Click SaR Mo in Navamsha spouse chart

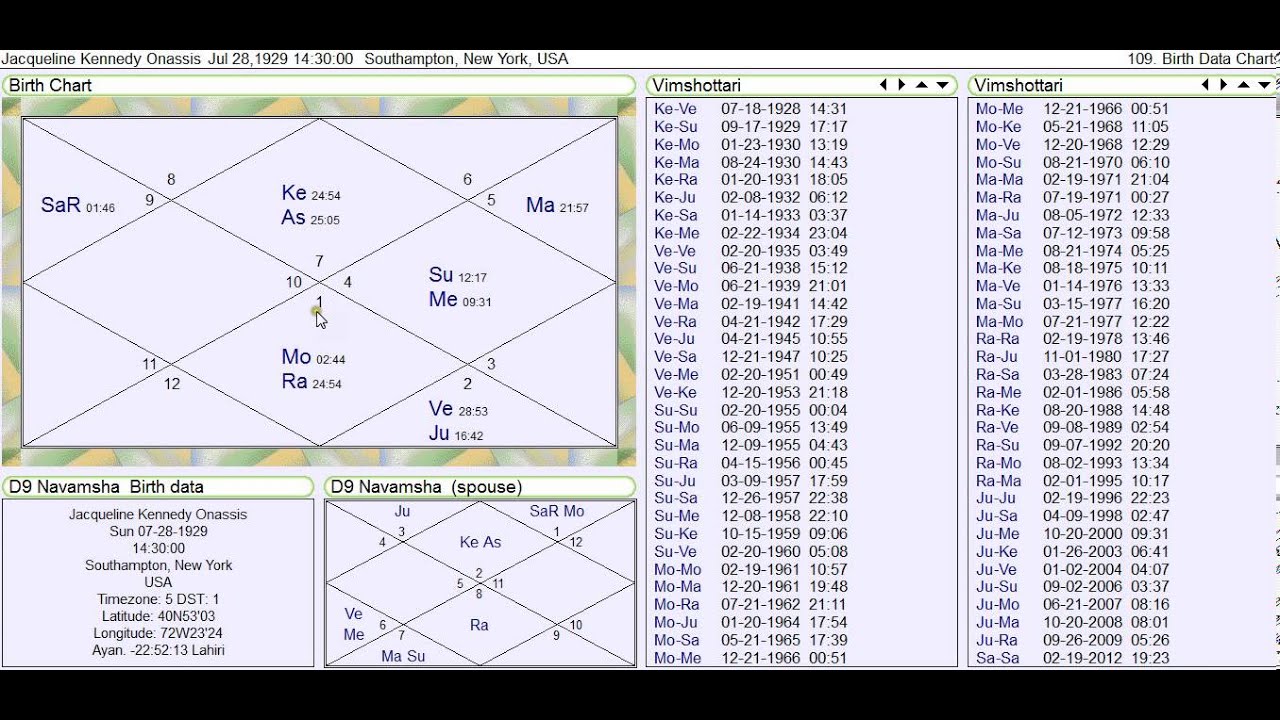tap(557, 511)
